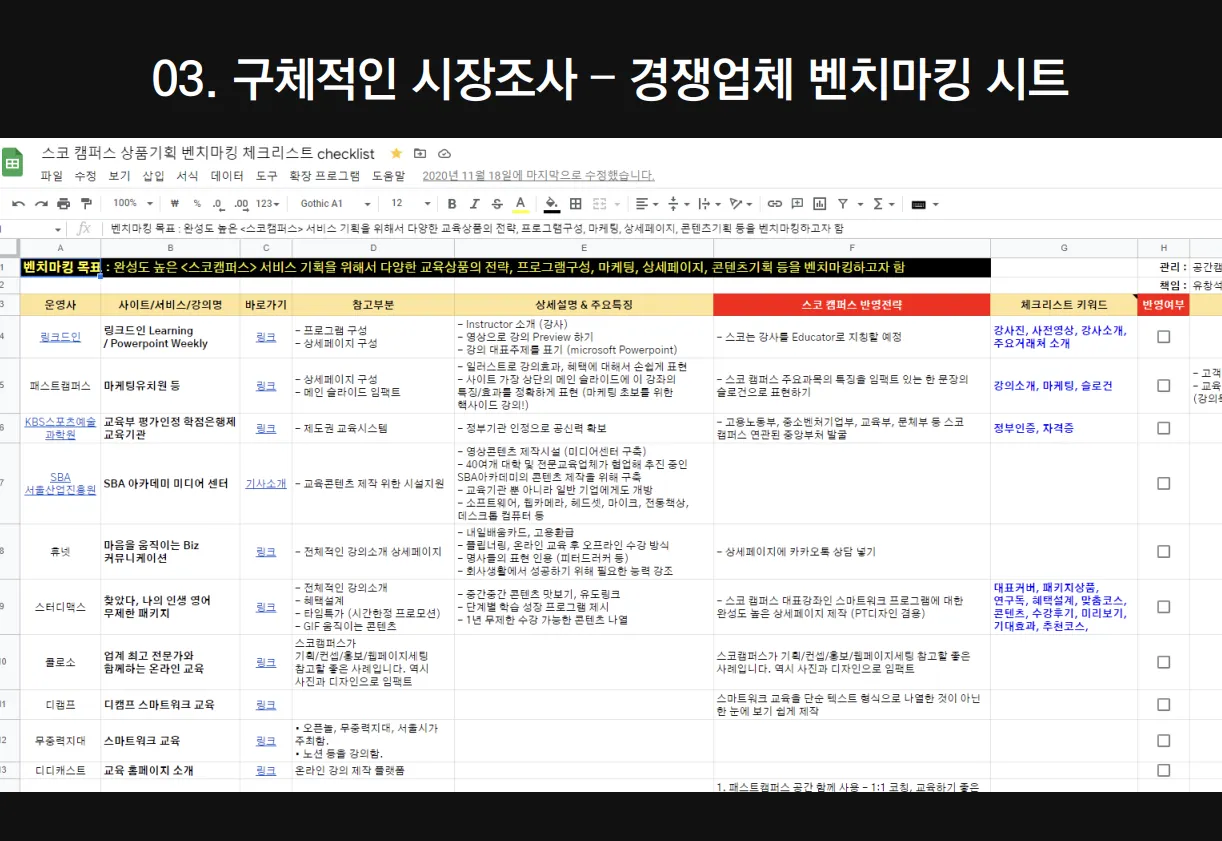Screen dimensions: 1222x841
Task: Open the 100% zoom dropdown
Action: (x=132, y=204)
